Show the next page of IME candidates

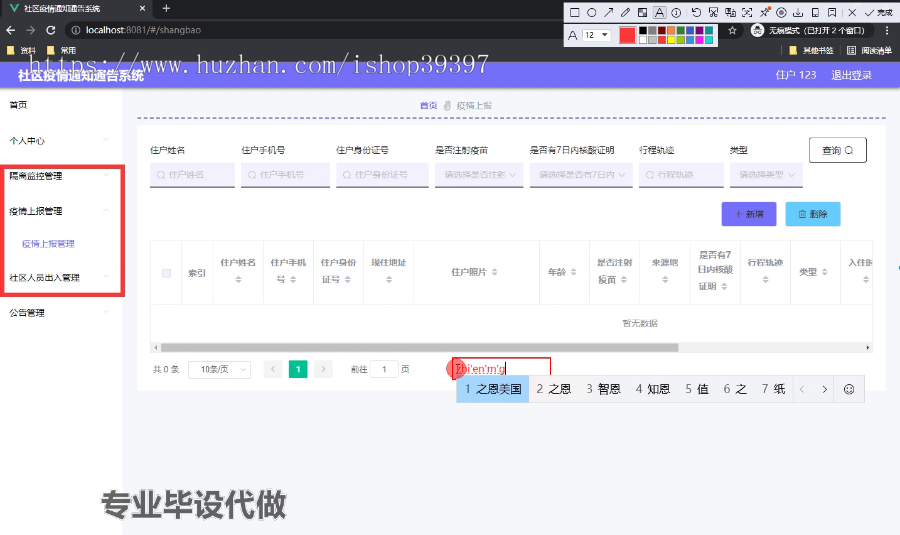[x=824, y=389]
